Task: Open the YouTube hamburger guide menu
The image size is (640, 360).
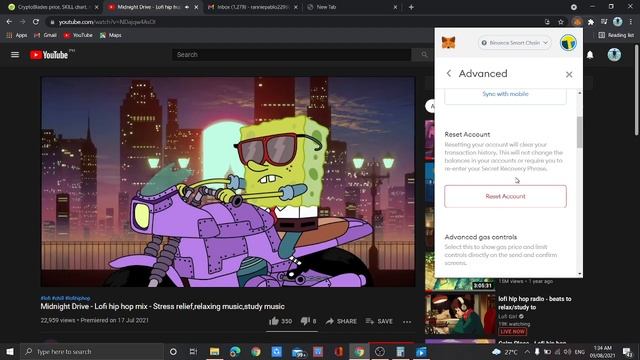Action: click(15, 54)
